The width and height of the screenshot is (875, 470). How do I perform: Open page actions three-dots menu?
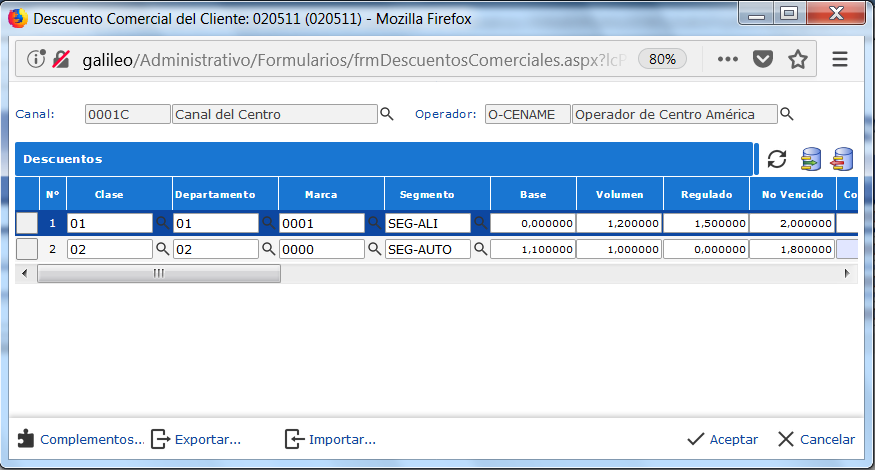(728, 59)
